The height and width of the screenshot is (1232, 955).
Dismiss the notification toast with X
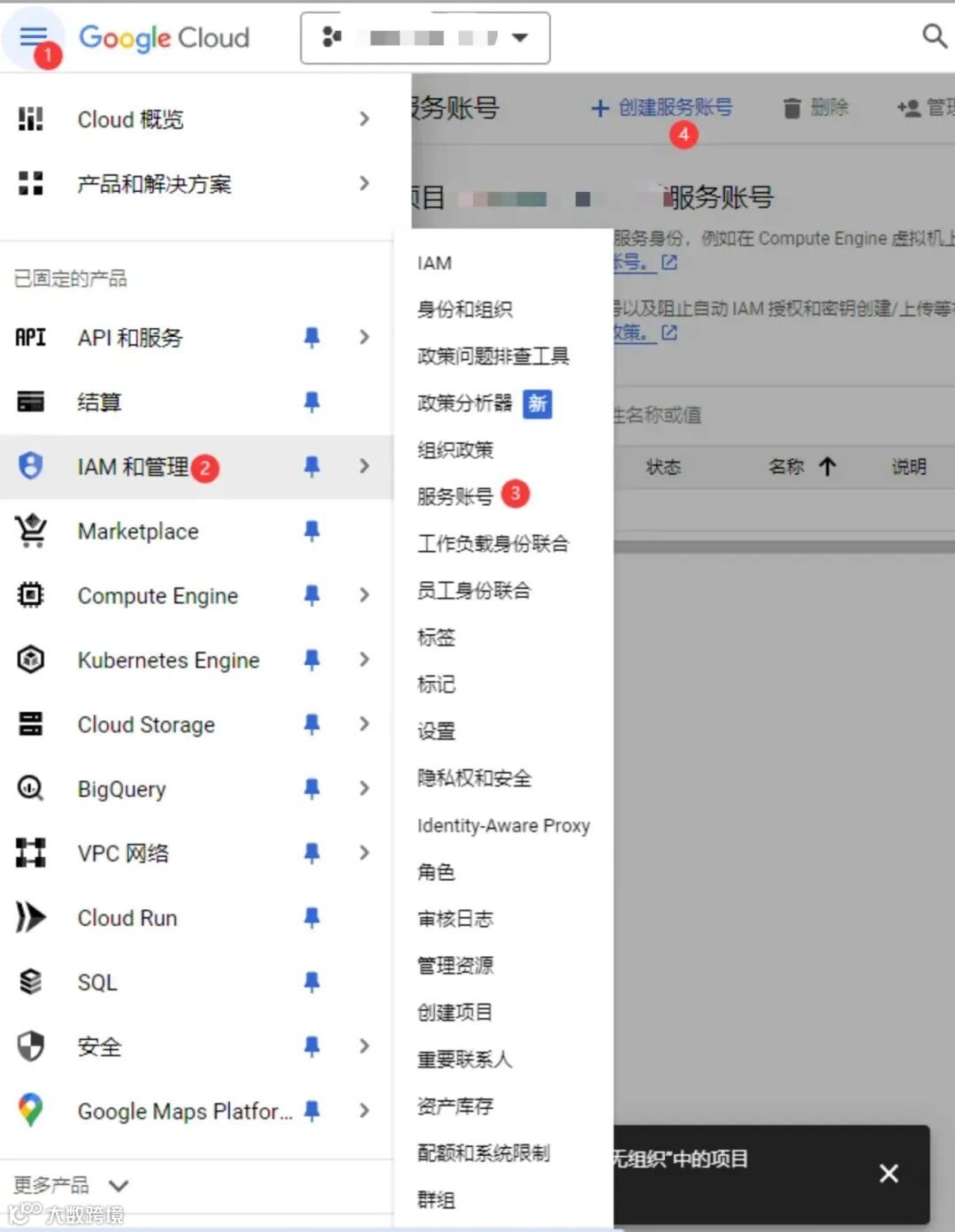[x=889, y=1173]
